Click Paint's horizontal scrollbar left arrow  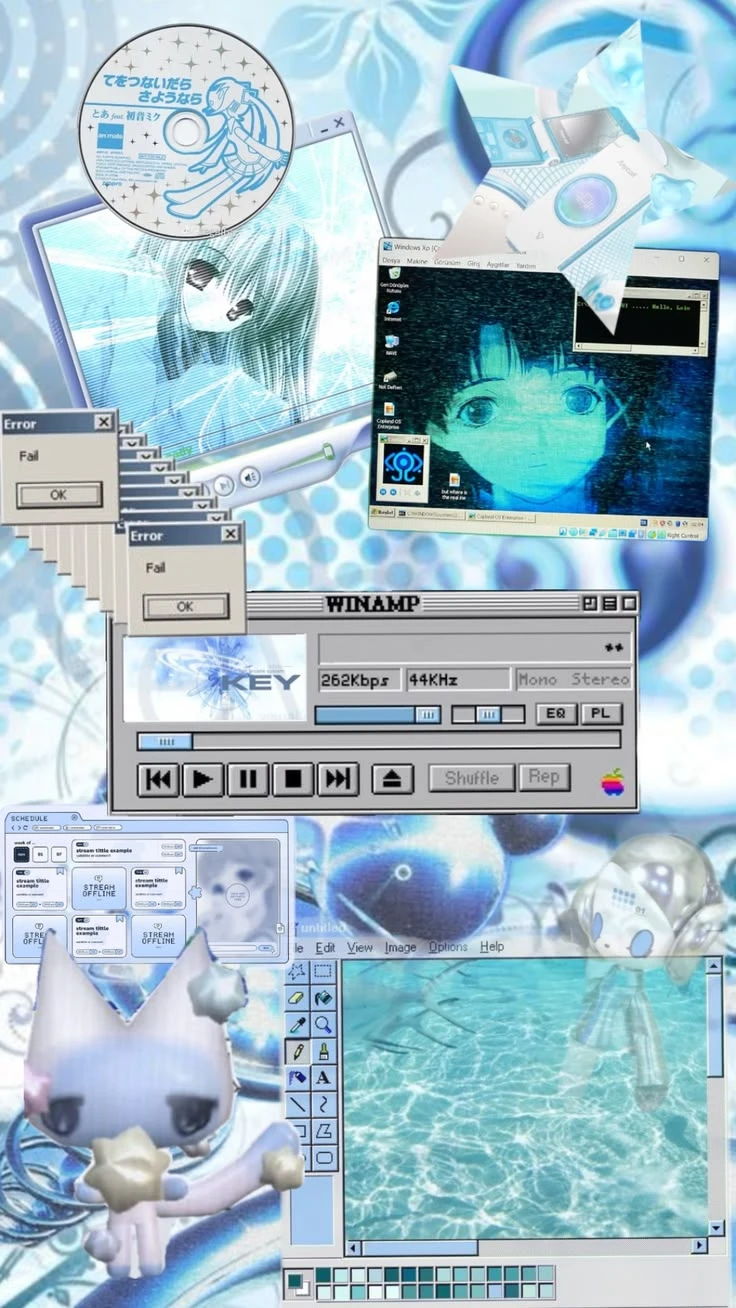click(x=353, y=1247)
